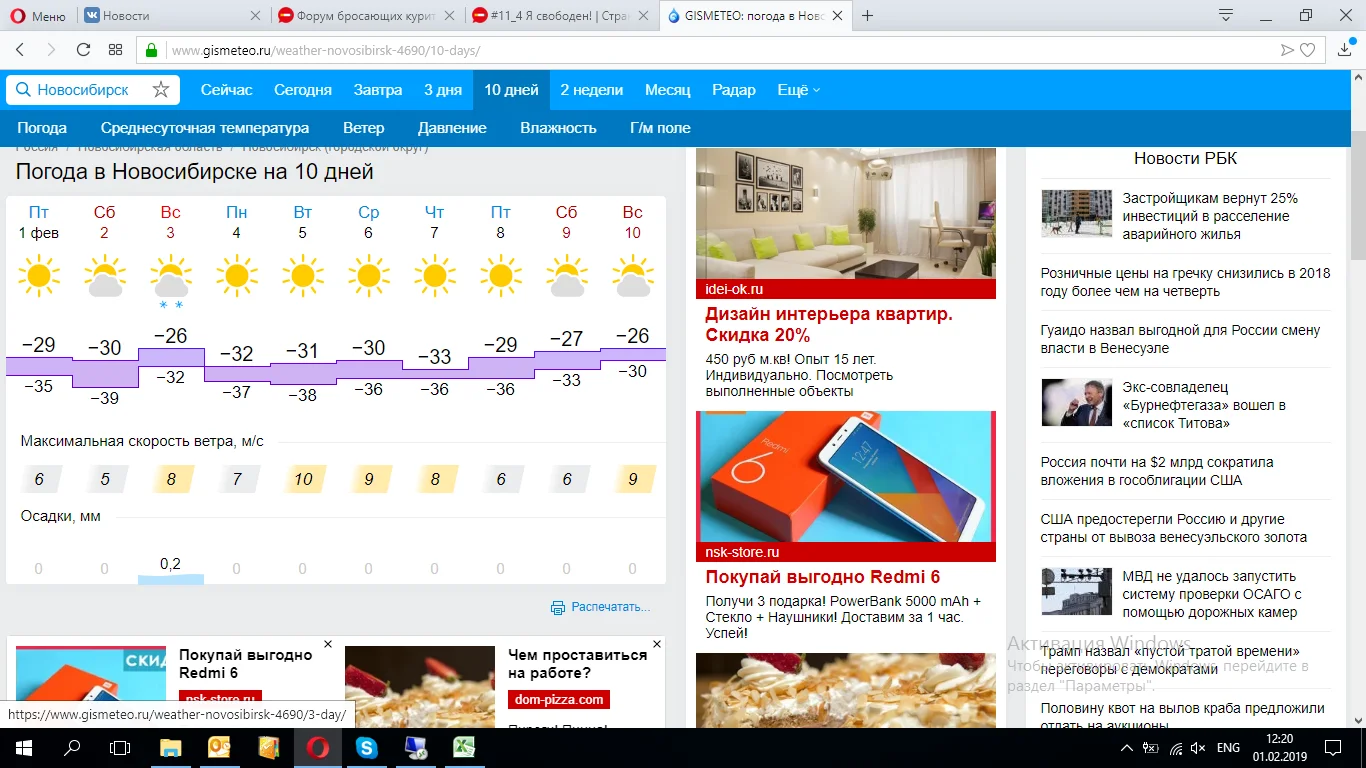Close the VK Новости tab
Viewport: 1366px width, 768px height.
coord(255,16)
